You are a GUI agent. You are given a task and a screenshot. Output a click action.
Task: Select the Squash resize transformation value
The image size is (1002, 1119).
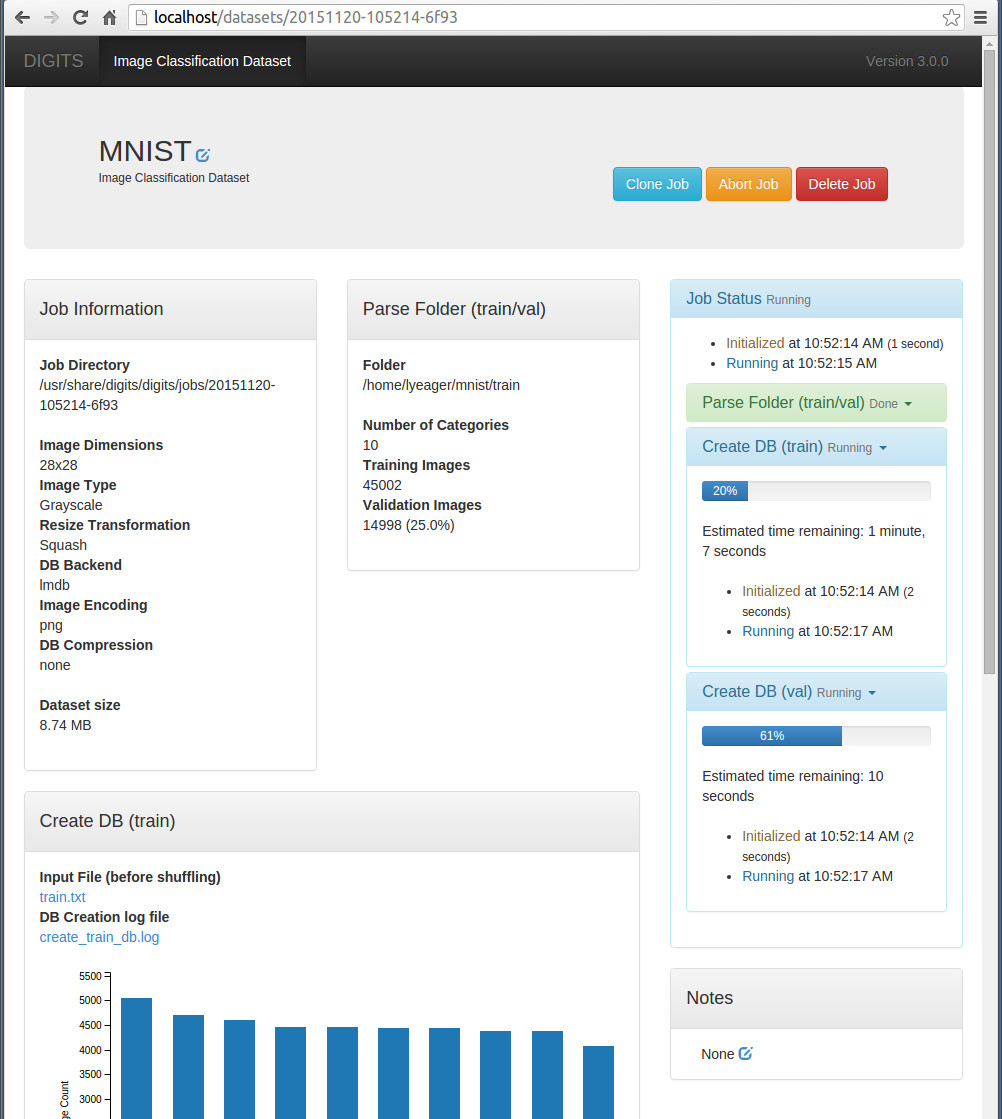pyautogui.click(x=63, y=545)
